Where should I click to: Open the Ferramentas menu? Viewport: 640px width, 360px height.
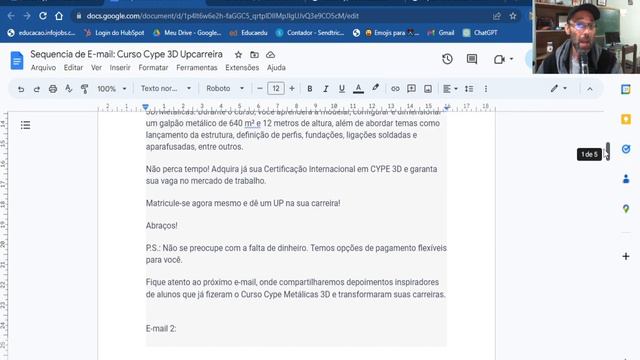coord(197,68)
